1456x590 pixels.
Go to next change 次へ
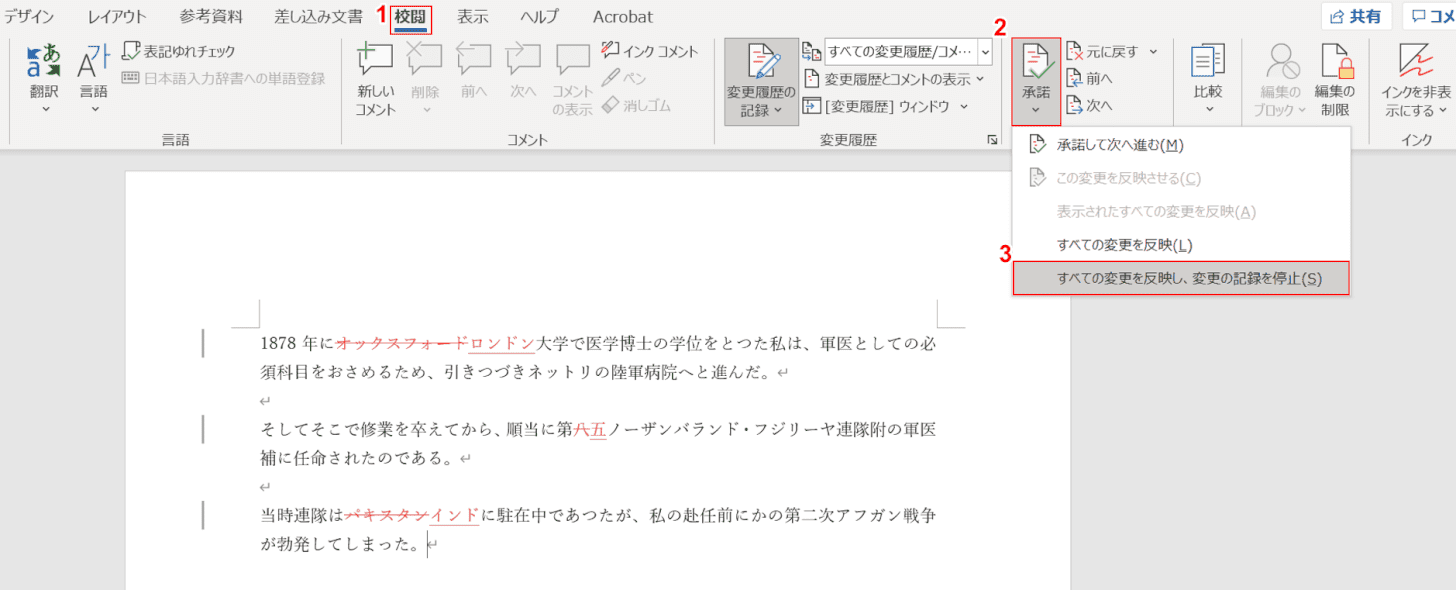coord(1090,105)
